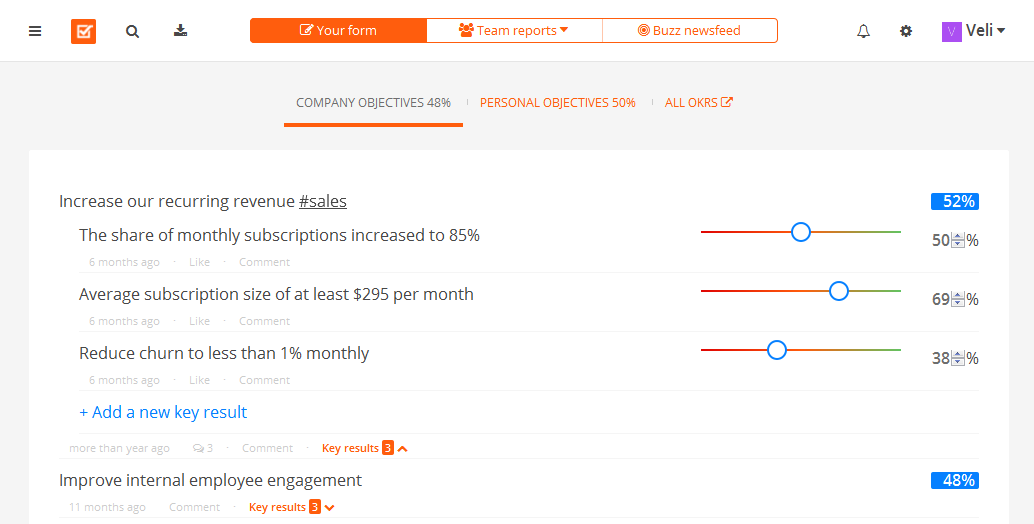Open notifications bell
This screenshot has height=524, width=1034.
coord(864,31)
